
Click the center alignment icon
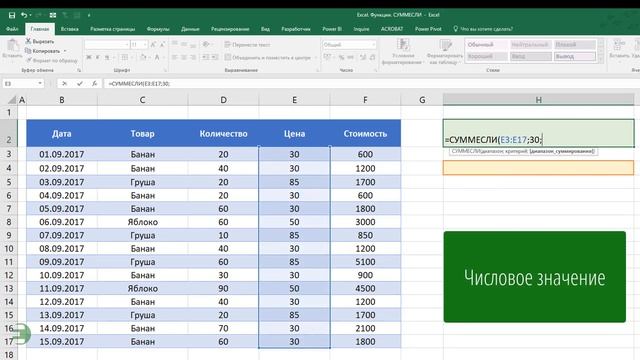pyautogui.click(x=184, y=58)
